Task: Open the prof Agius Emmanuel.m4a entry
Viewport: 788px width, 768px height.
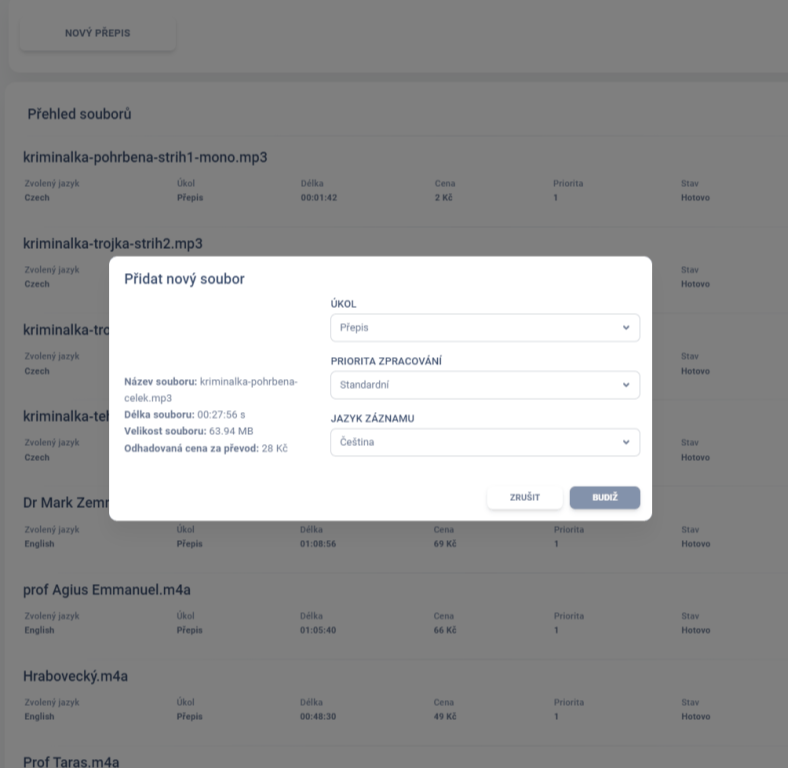Action: [107, 589]
